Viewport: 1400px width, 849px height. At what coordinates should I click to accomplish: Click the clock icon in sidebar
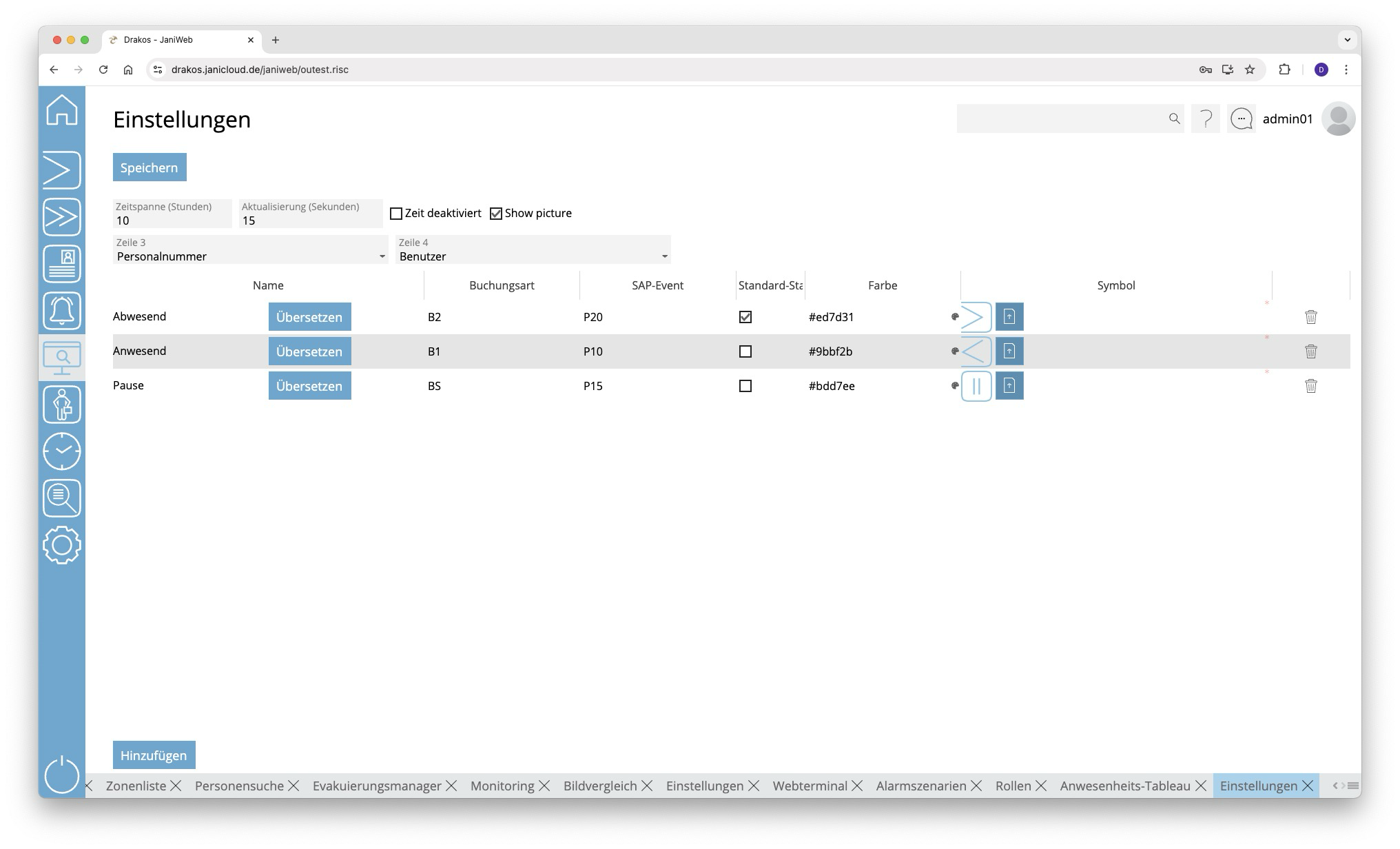pos(62,451)
